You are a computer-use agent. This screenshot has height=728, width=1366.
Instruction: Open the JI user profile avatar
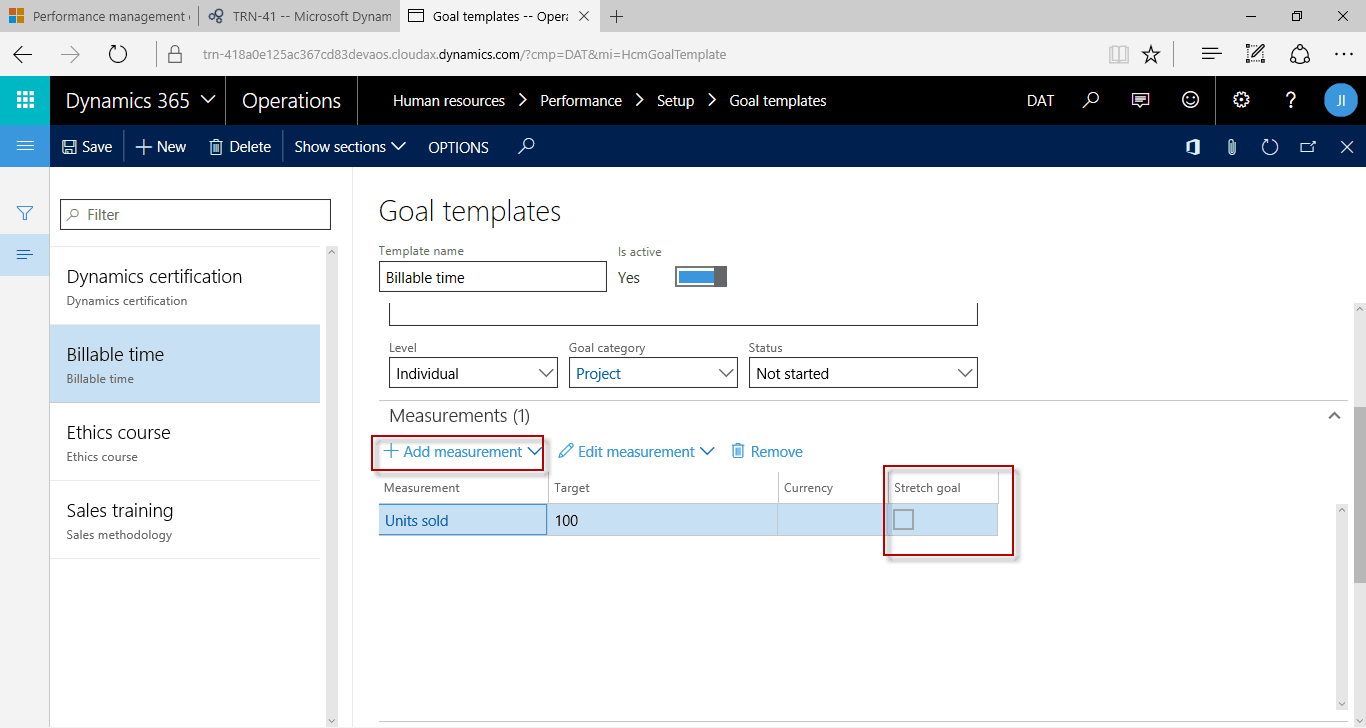pyautogui.click(x=1341, y=100)
